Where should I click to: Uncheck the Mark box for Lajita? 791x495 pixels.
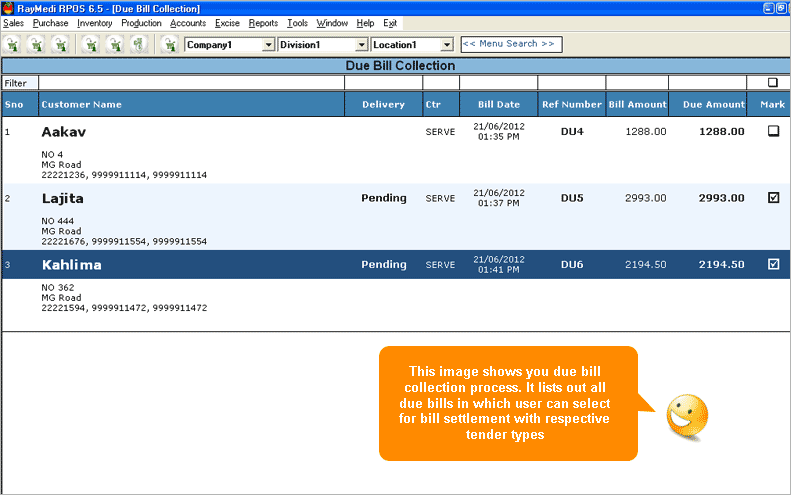(x=773, y=198)
